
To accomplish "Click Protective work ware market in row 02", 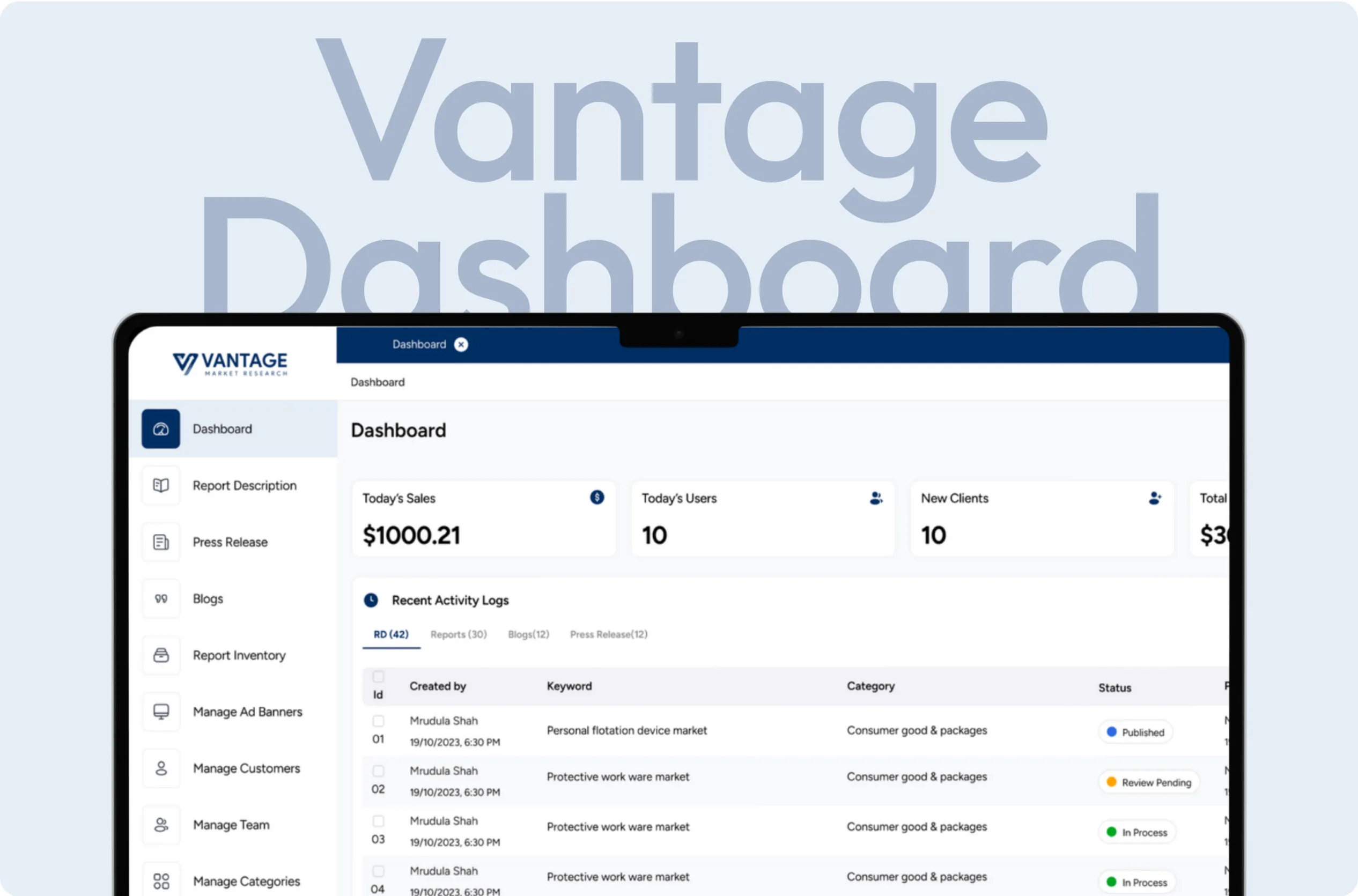I will [618, 776].
